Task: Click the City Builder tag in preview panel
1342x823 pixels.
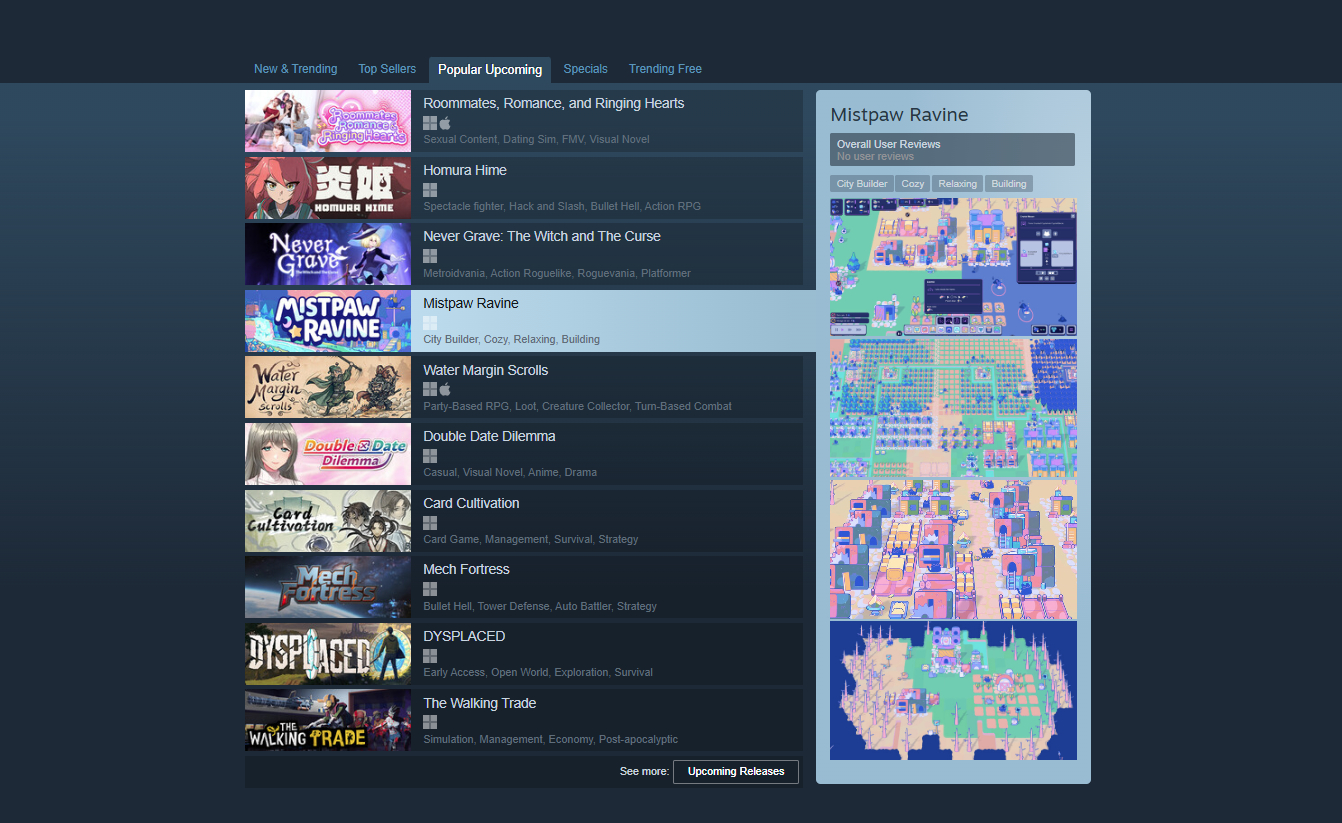Action: click(x=862, y=184)
